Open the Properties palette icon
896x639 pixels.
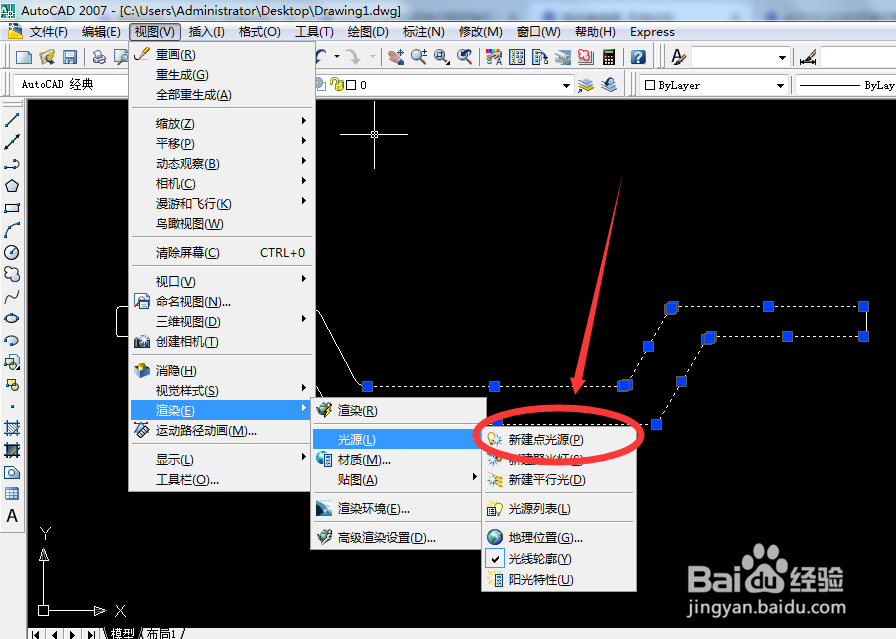coord(494,57)
